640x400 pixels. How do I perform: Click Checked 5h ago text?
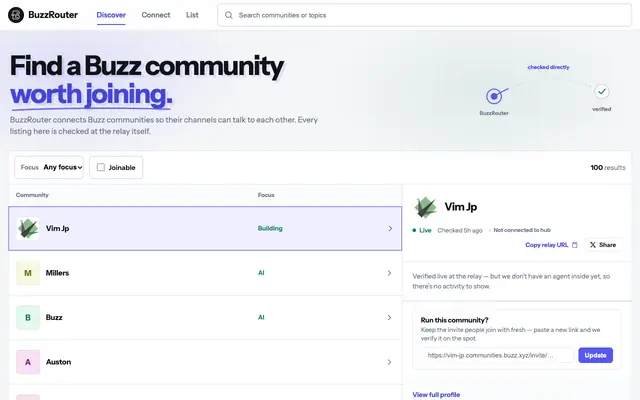460,230
